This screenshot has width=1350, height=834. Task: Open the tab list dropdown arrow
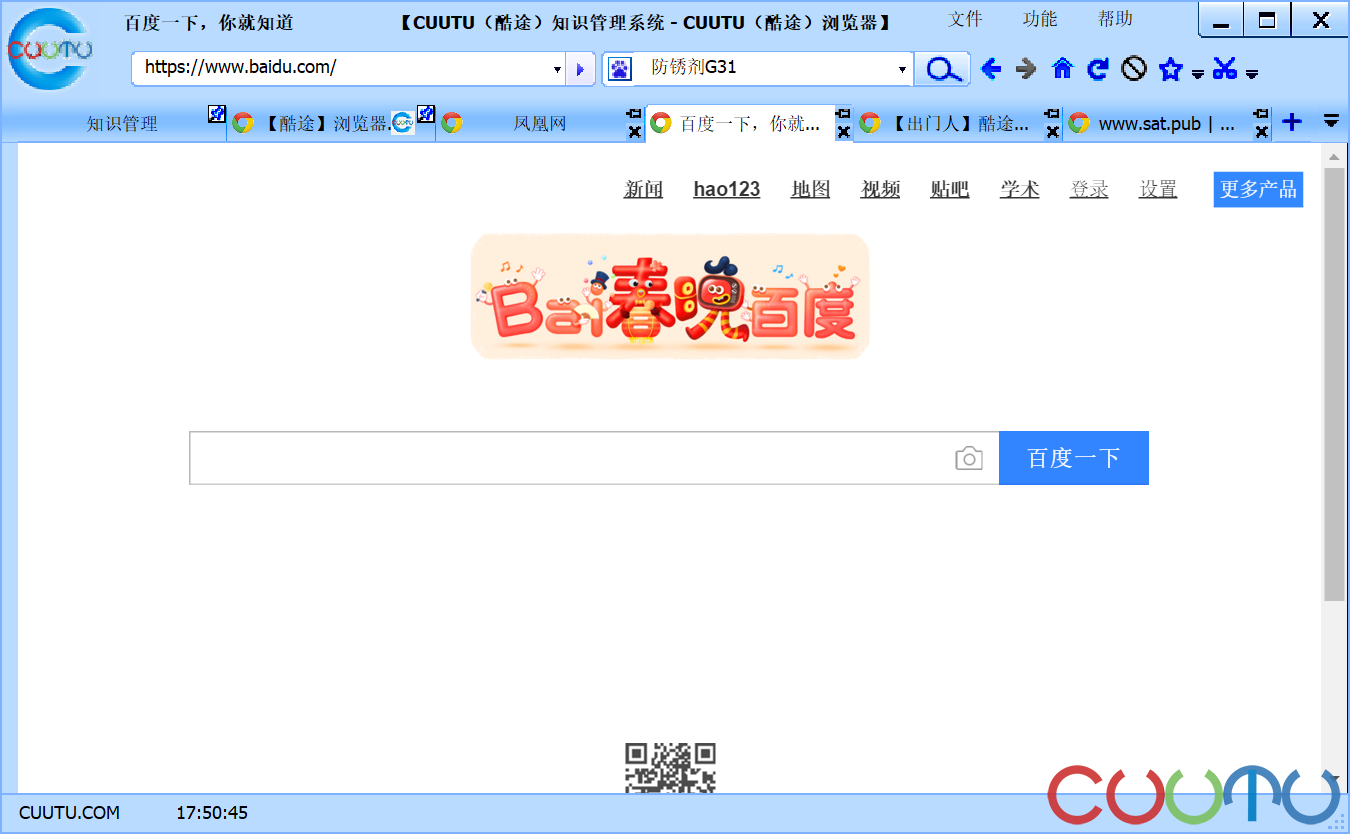(1331, 121)
